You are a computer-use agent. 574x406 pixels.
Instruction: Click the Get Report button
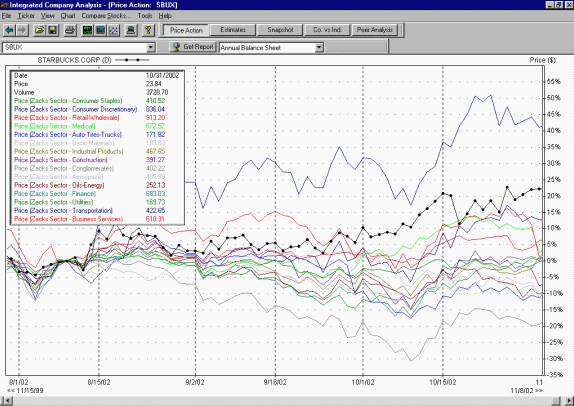click(x=193, y=47)
